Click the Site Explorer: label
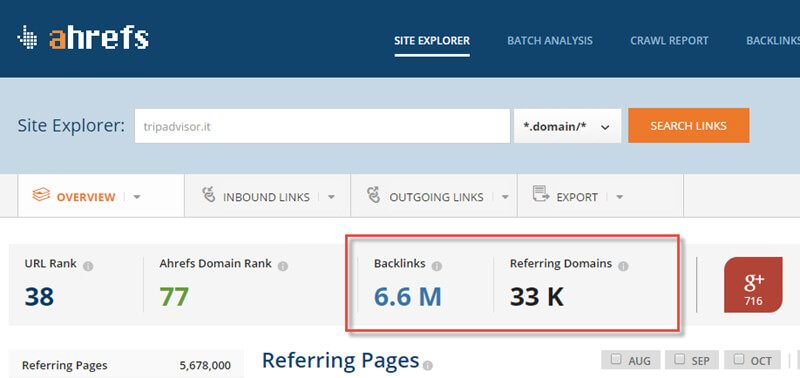800x378 pixels. tap(71, 125)
